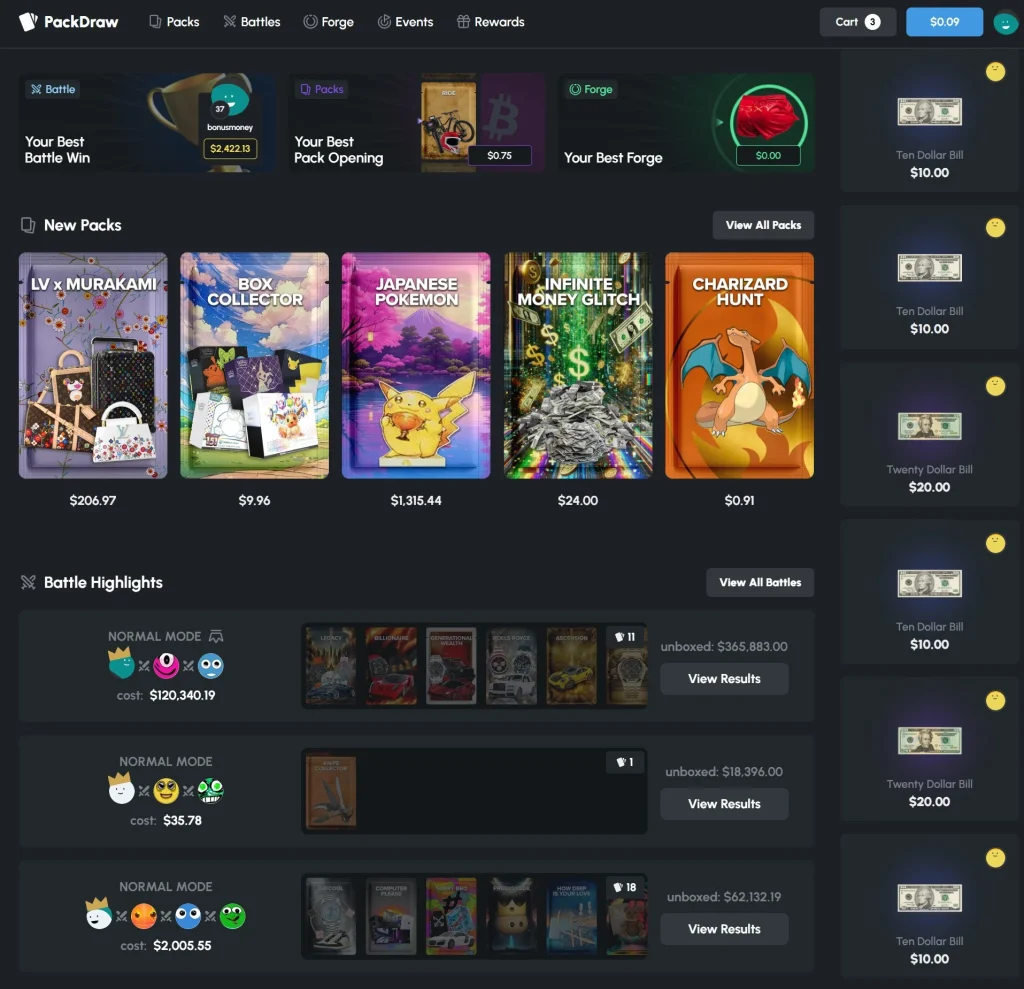Click the $0.91 pack price
The image size is (1024, 989).
point(739,500)
